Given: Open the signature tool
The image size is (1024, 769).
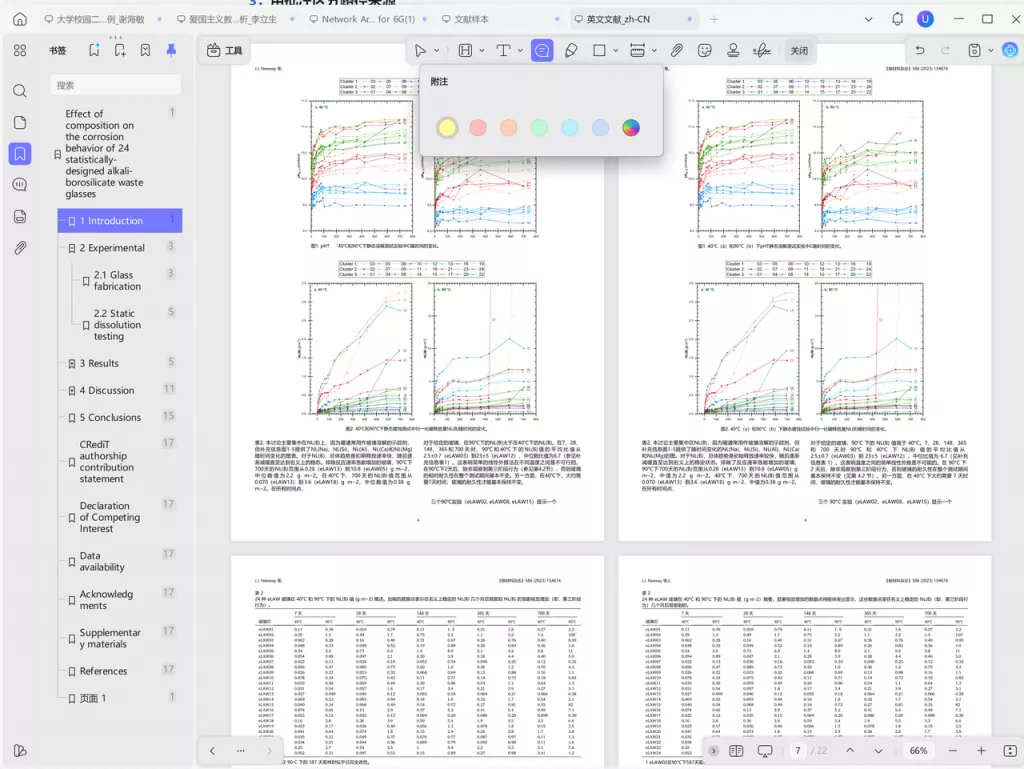Looking at the screenshot, I should [x=761, y=50].
